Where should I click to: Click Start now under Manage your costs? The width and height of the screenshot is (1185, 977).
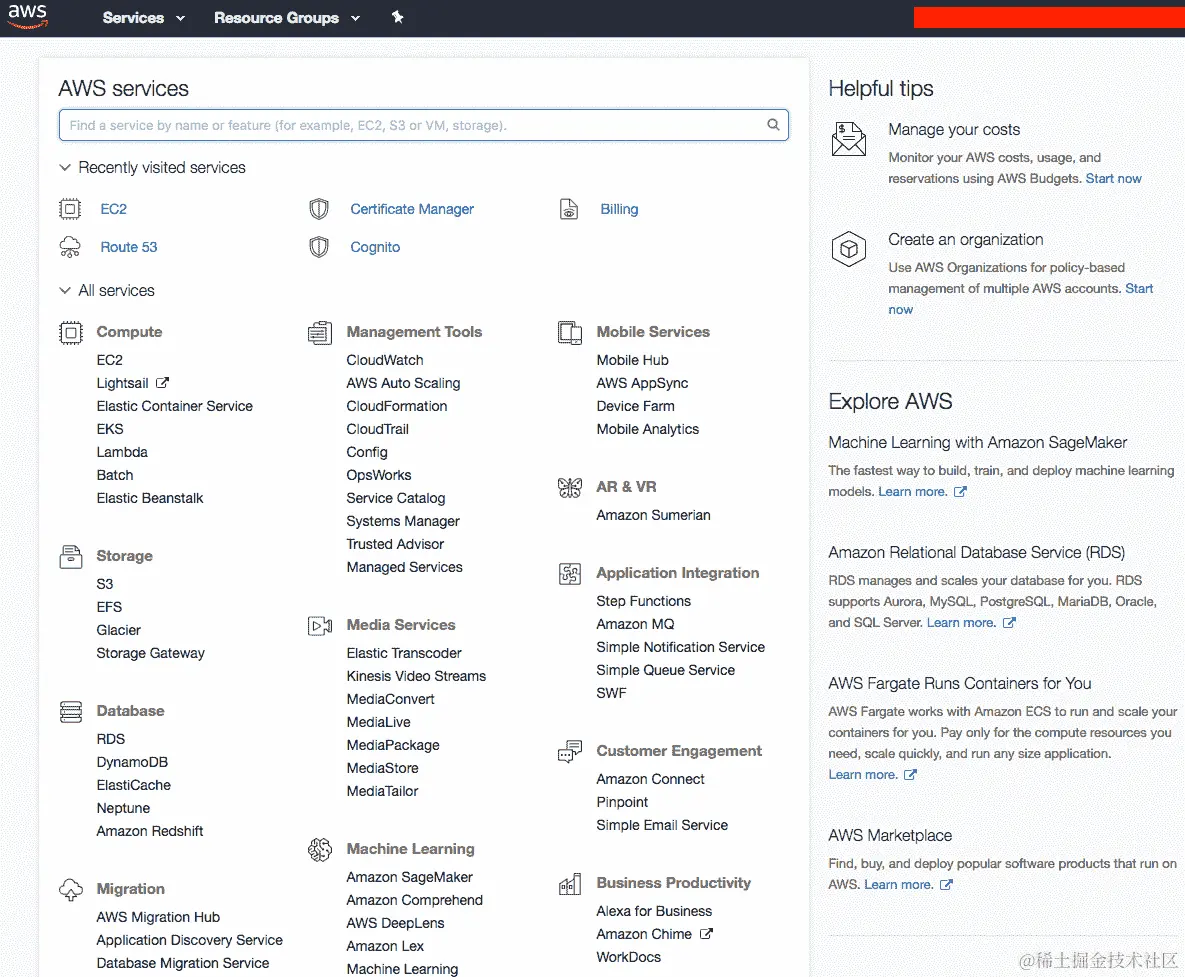[x=1113, y=178]
